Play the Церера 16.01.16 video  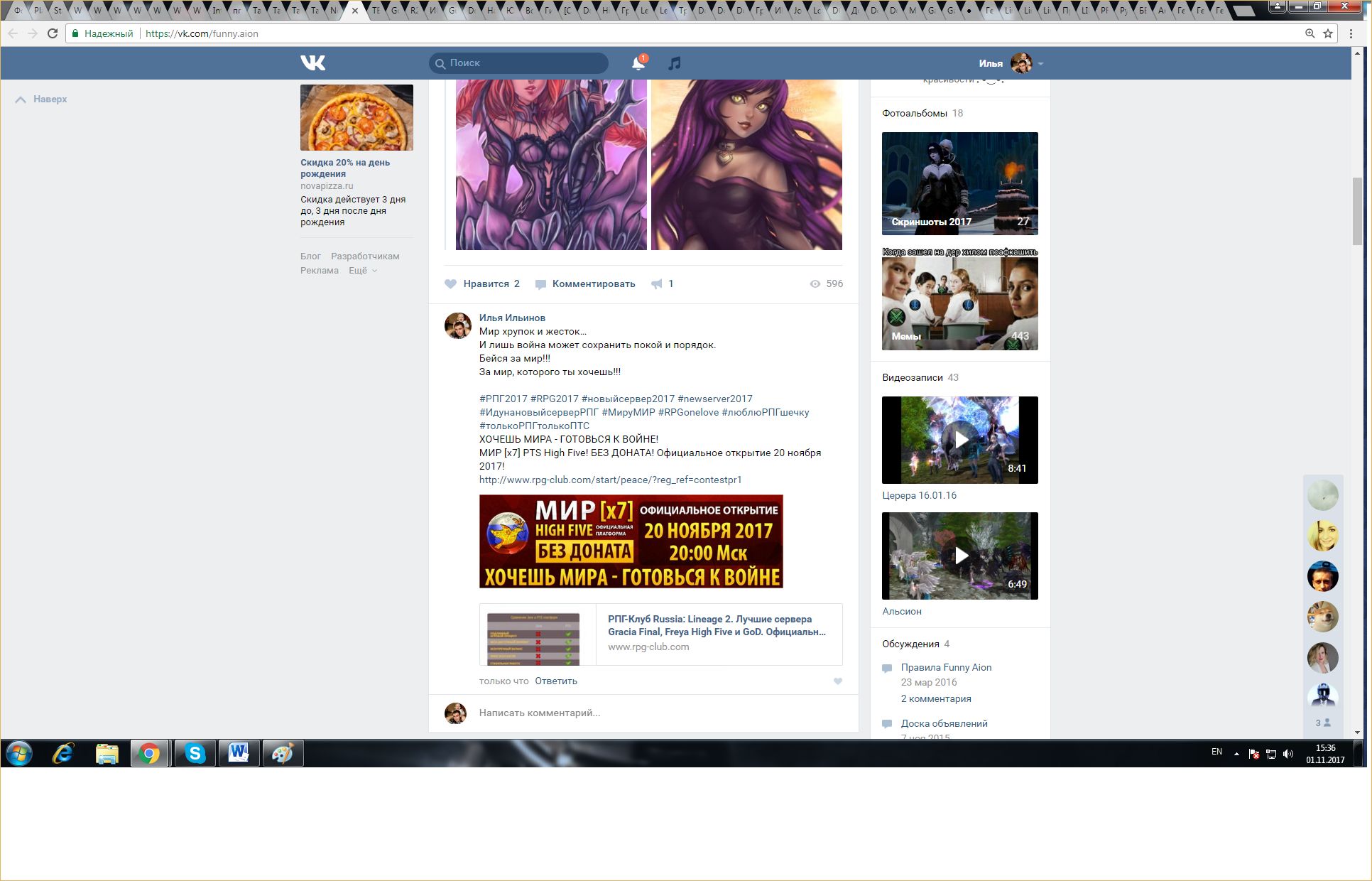click(959, 440)
